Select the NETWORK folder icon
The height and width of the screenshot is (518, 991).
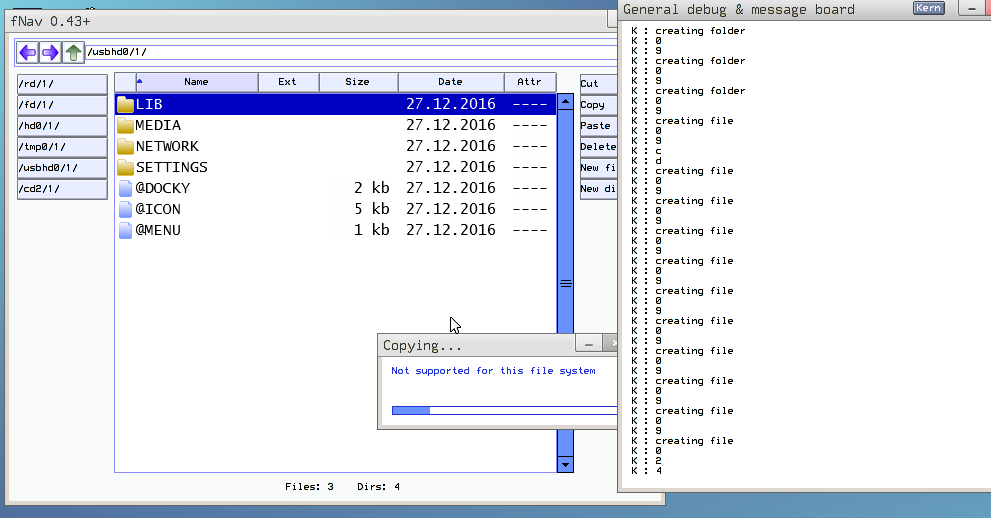coord(125,146)
